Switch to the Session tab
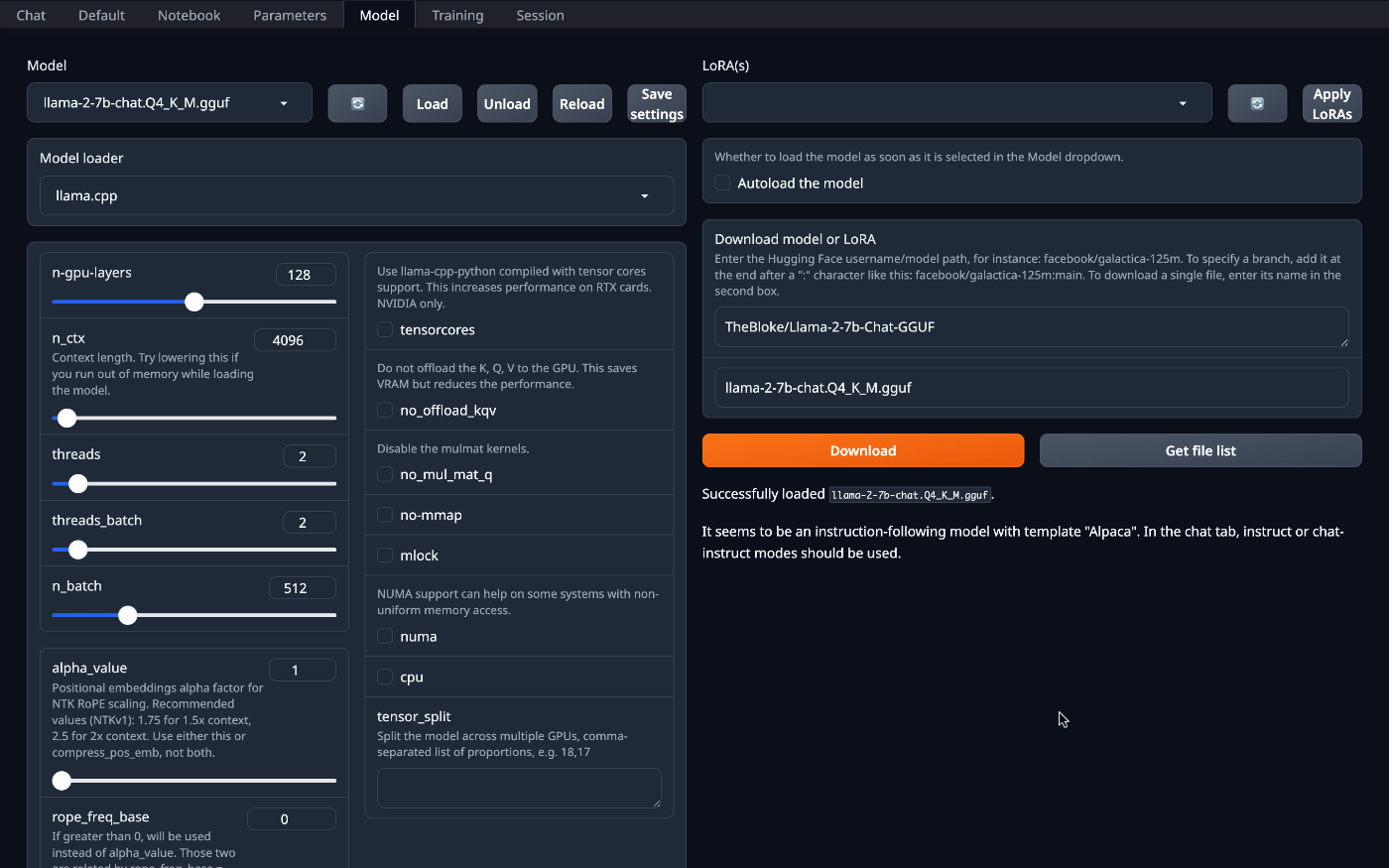Image resolution: width=1389 pixels, height=868 pixels. (540, 15)
